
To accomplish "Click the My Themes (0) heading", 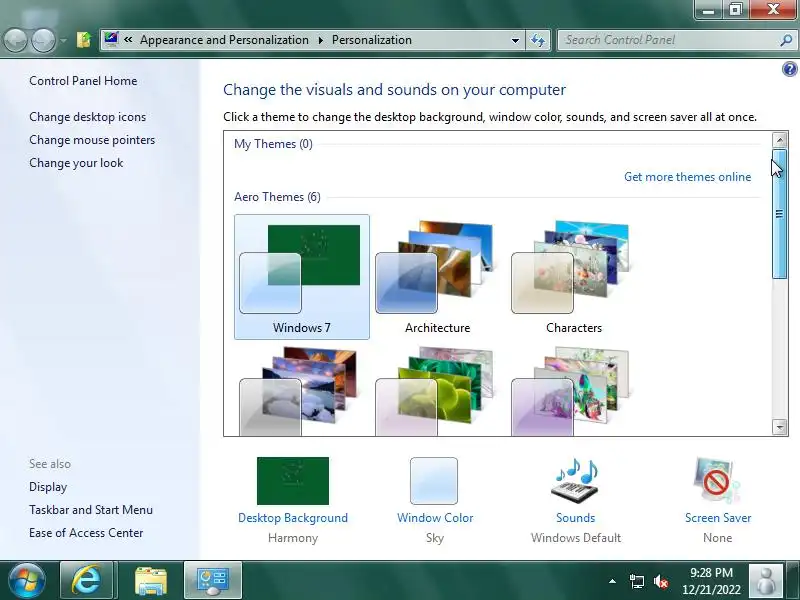I will coord(273,144).
